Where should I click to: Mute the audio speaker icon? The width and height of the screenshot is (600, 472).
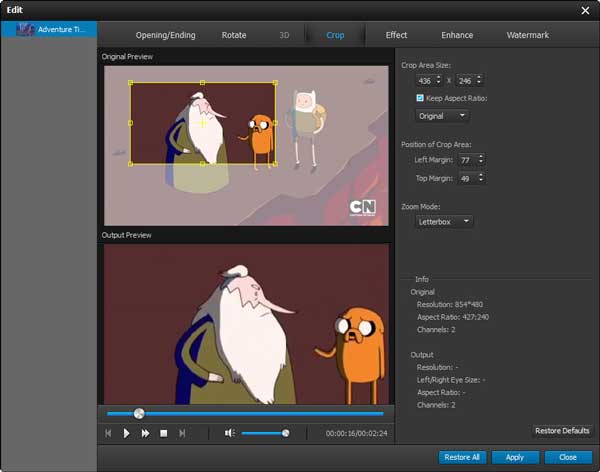tap(230, 433)
